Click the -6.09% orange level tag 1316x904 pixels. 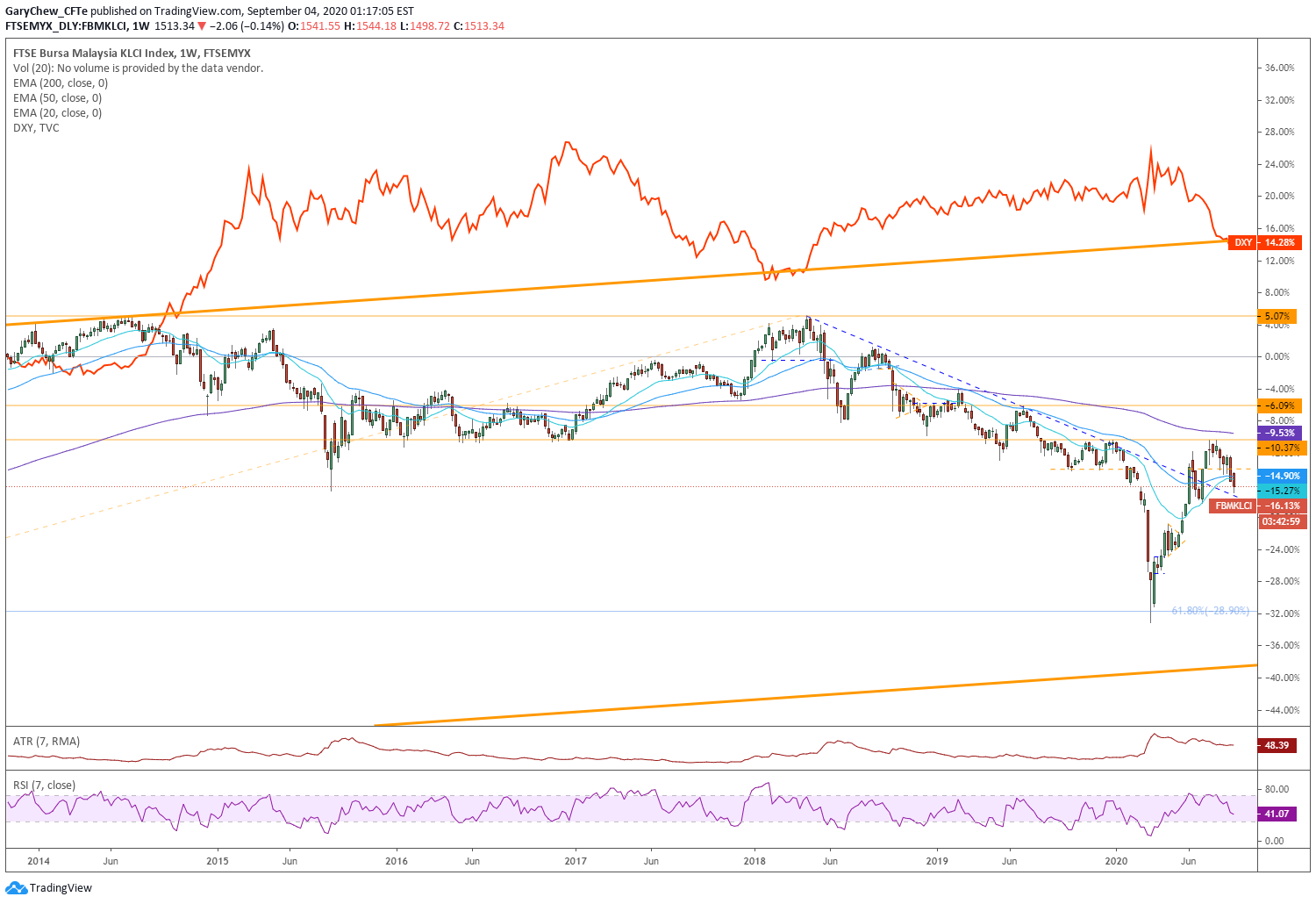[x=1282, y=405]
